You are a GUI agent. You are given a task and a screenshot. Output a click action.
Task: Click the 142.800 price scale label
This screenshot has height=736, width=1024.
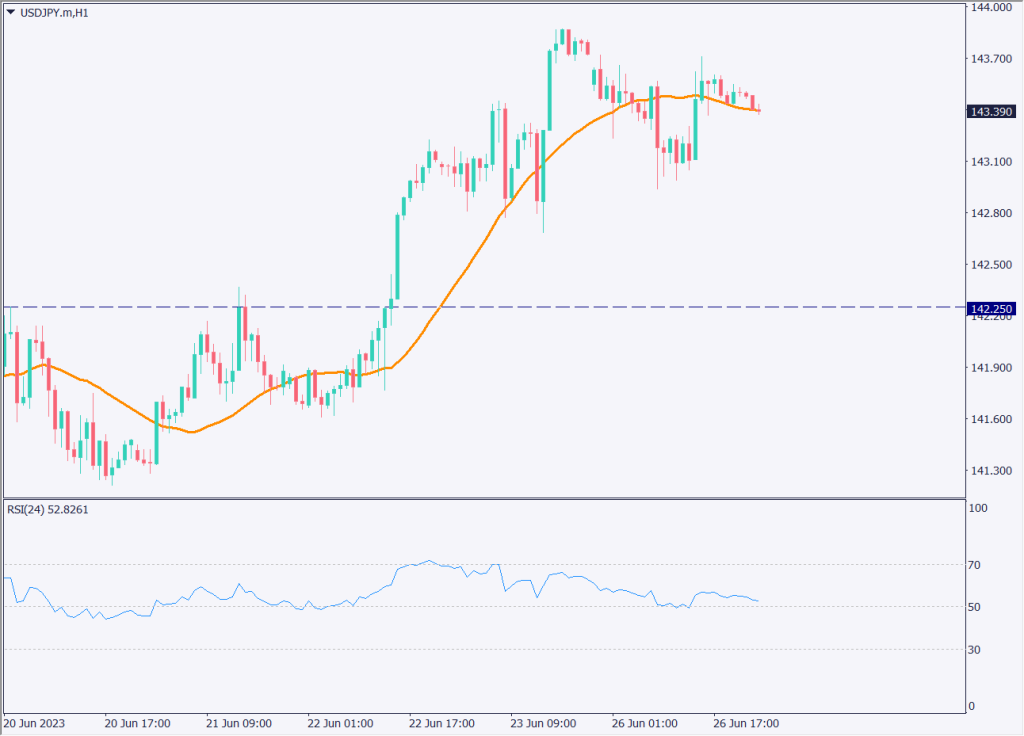[990, 213]
